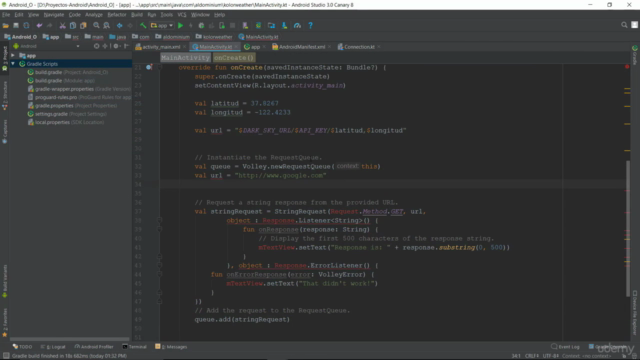Click the java breadcrumb folder
640x360 pixels.
(118, 37)
